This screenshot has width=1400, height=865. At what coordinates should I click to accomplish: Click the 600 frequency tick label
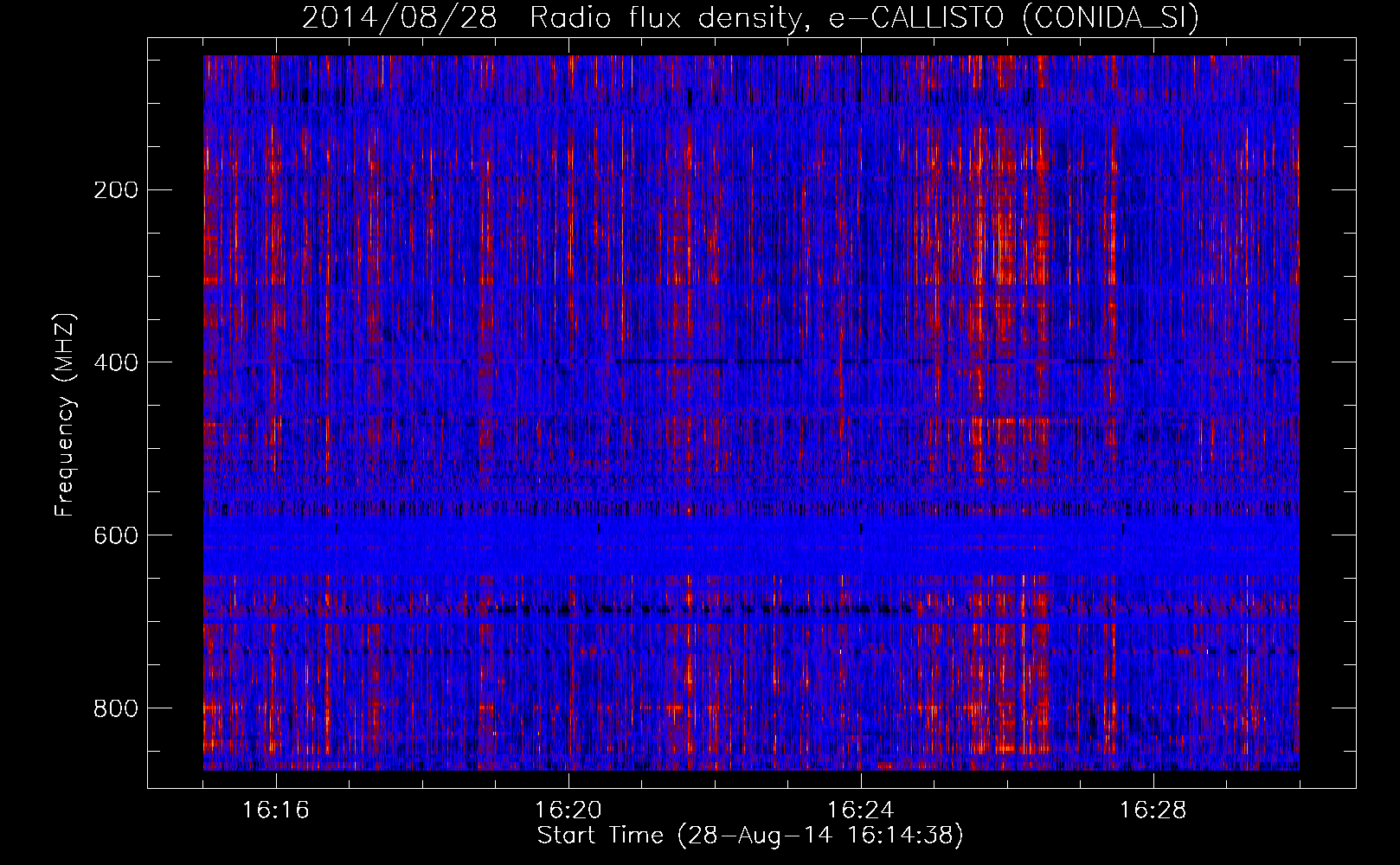(115, 536)
